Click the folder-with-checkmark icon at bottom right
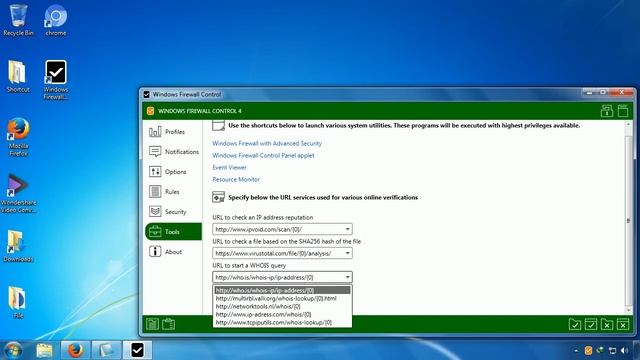This screenshot has width=640, height=360. pos(575,324)
